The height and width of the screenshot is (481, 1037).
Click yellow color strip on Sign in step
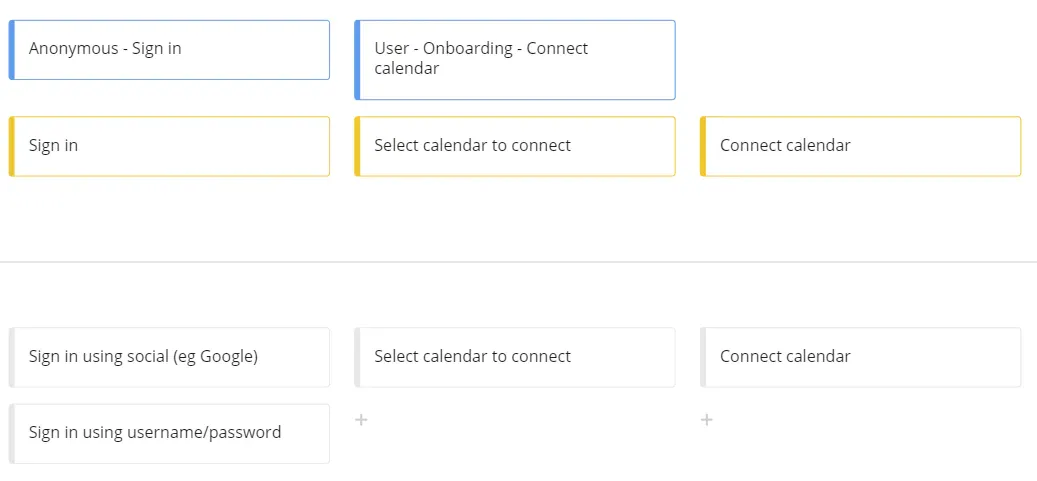[x=11, y=146]
